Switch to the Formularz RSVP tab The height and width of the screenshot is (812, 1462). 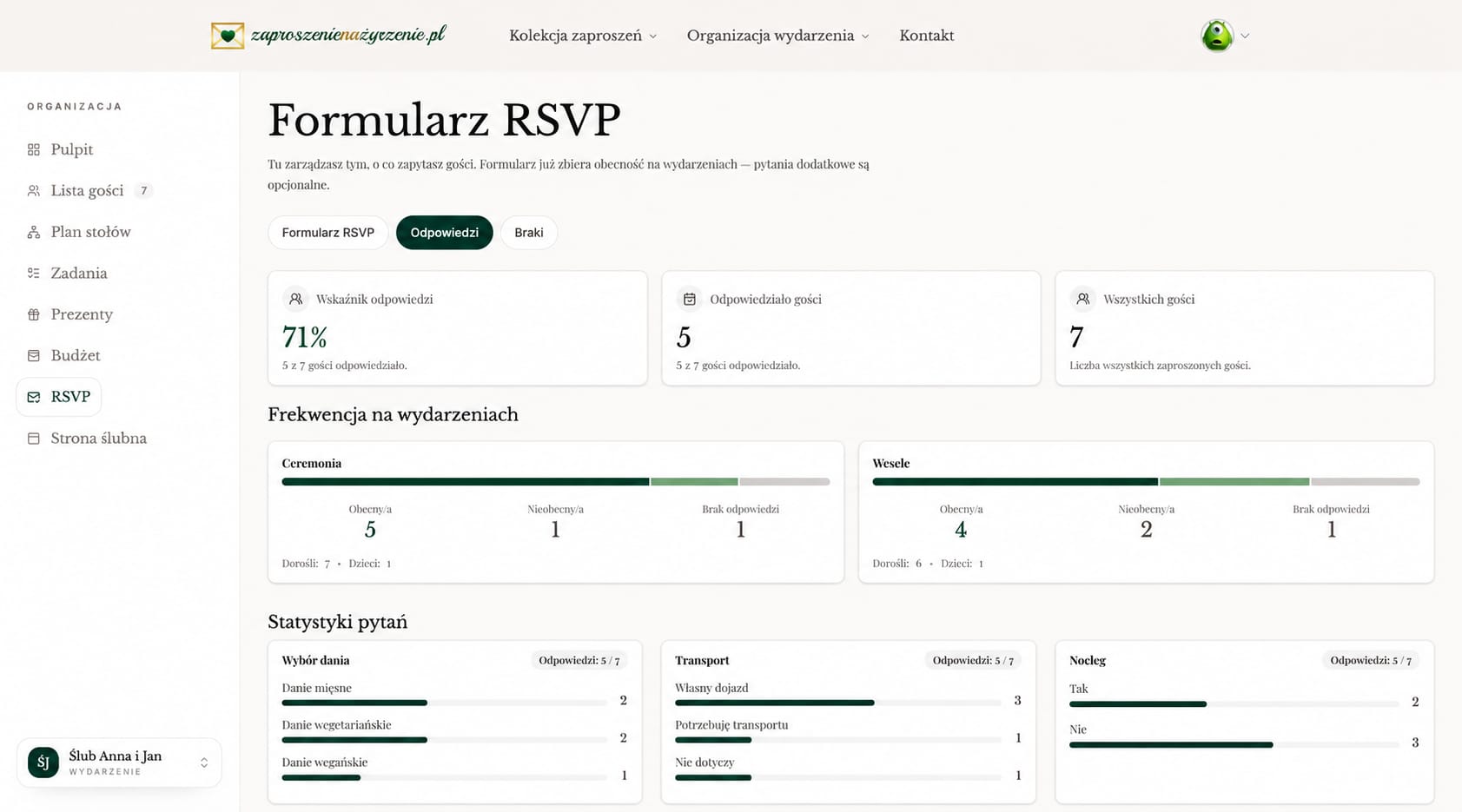tap(328, 233)
